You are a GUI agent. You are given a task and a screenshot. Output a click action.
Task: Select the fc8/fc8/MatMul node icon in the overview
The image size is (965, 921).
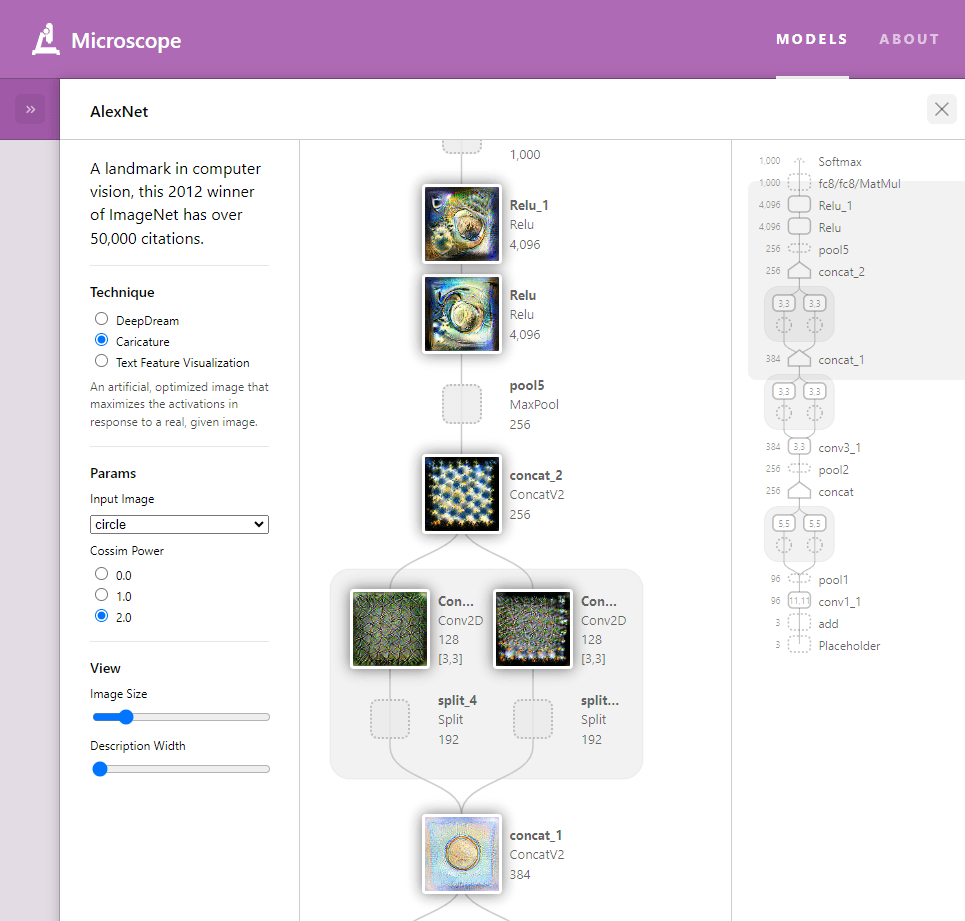coord(799,183)
